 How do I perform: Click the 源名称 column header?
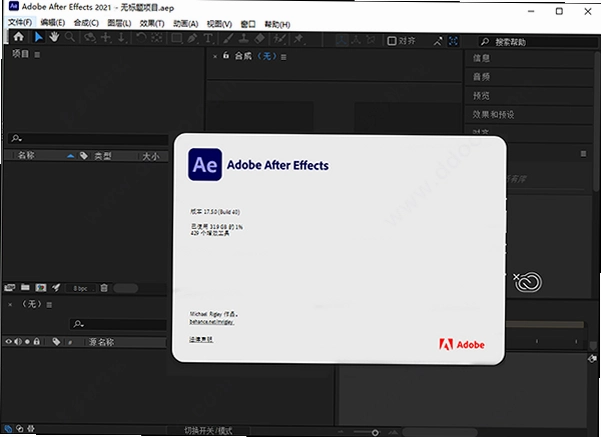tap(102, 342)
